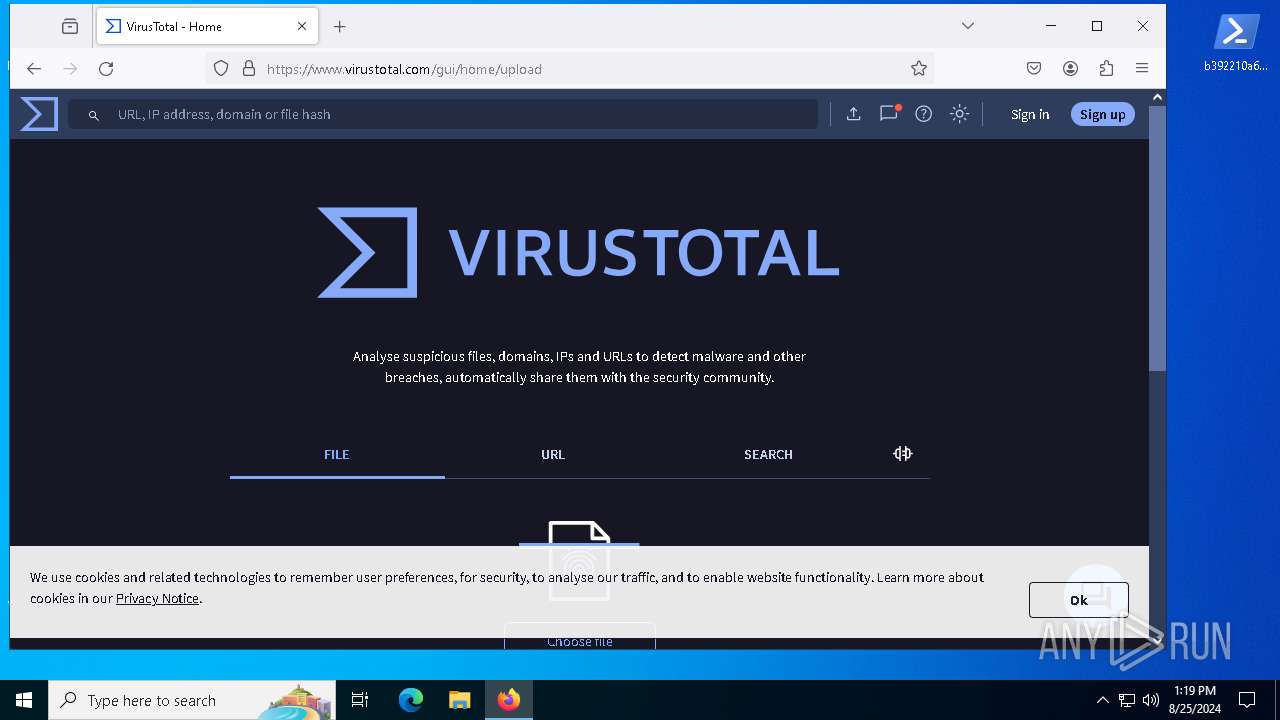The image size is (1280, 720).
Task: Open the Firefox extensions puzzle icon
Action: 1106,69
